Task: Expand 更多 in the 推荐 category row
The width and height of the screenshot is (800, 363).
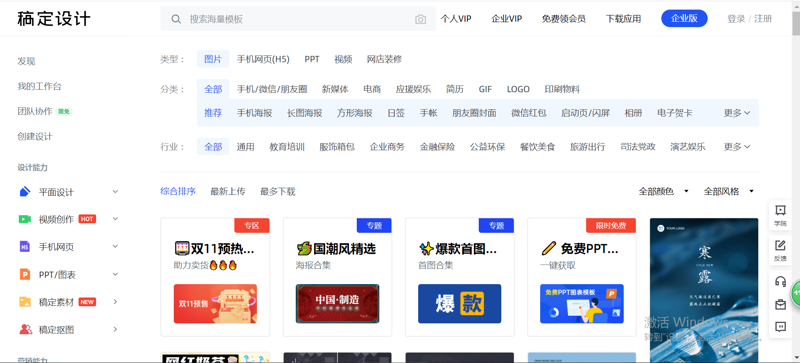Action: coord(737,113)
